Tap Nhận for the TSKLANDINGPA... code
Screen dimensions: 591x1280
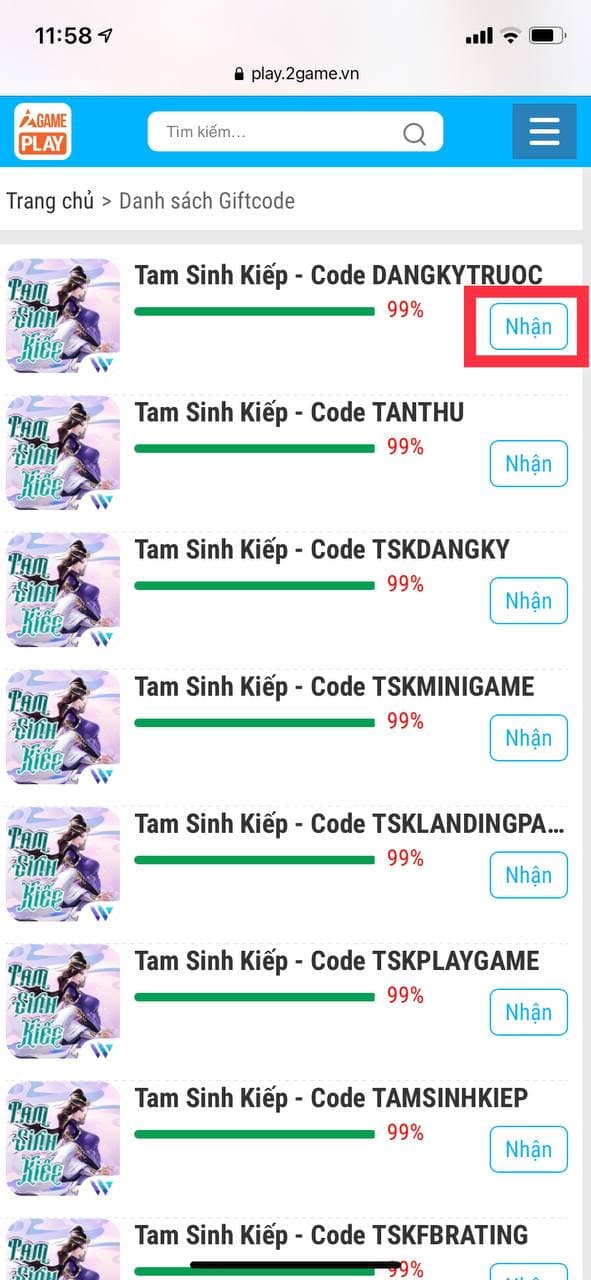[x=528, y=875]
